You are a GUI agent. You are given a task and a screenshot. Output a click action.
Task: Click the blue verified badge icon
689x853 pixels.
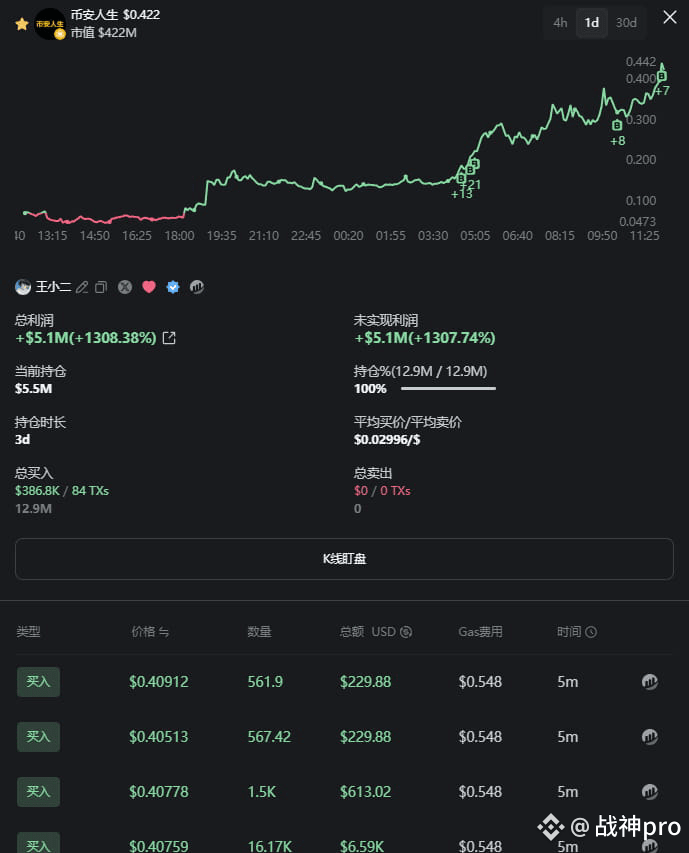click(173, 287)
